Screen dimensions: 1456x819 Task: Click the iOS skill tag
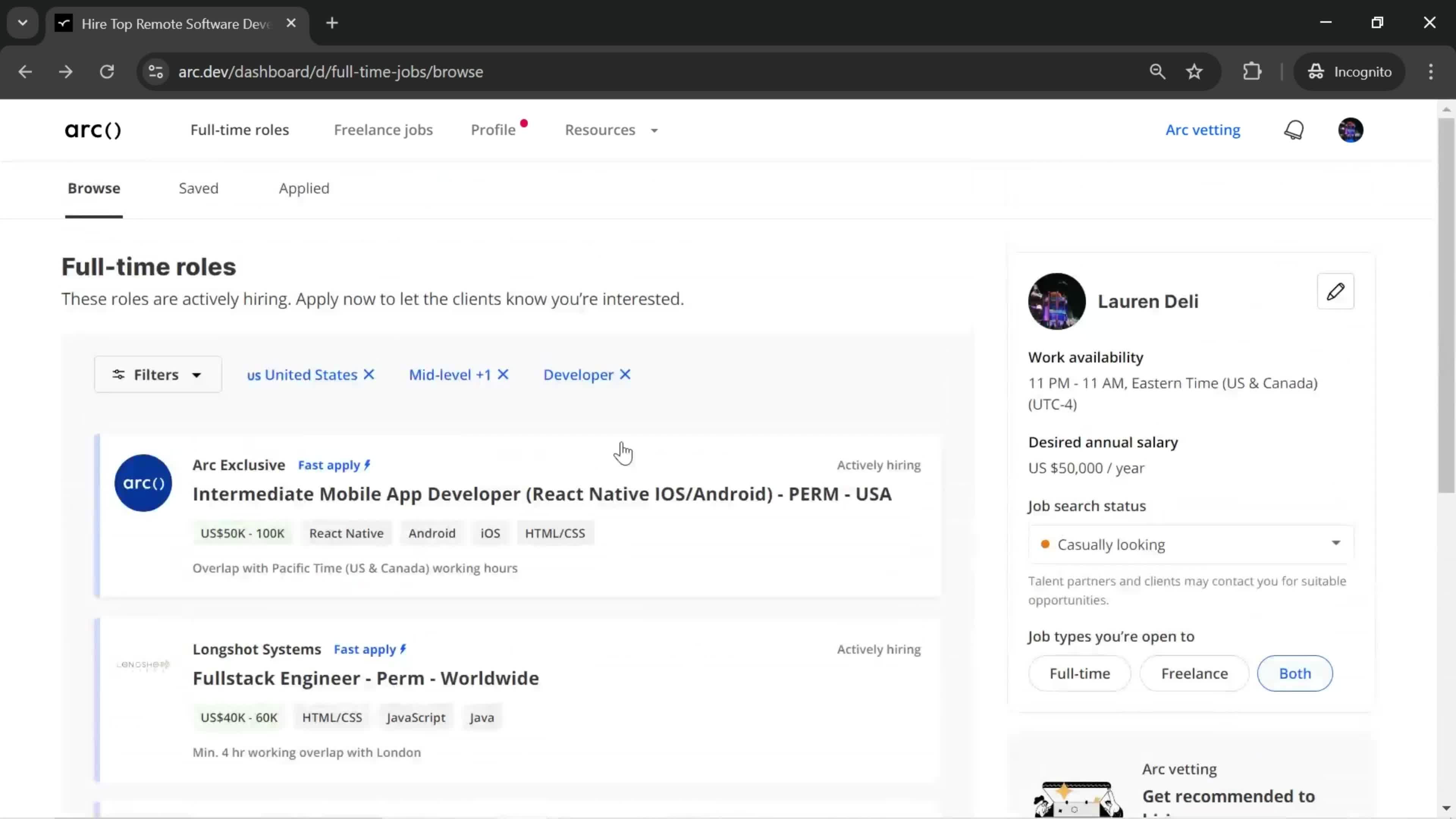pyautogui.click(x=490, y=533)
